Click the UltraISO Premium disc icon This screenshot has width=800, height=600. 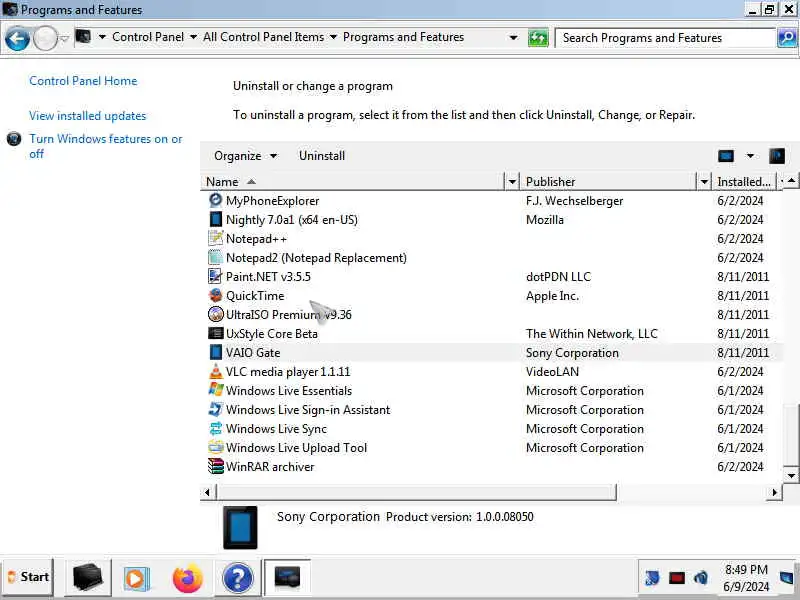pyautogui.click(x=215, y=314)
